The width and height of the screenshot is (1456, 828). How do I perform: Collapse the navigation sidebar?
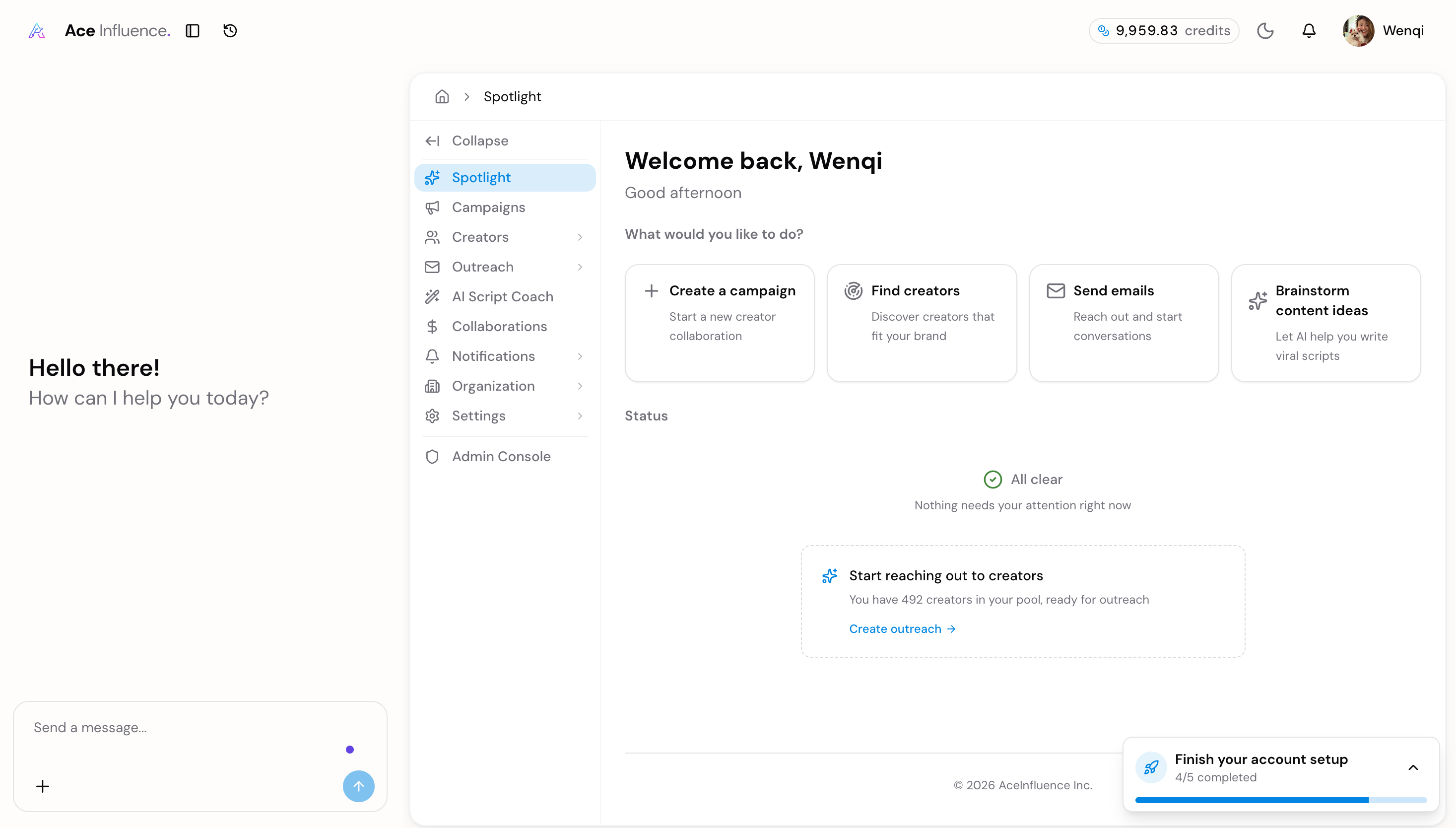point(479,140)
